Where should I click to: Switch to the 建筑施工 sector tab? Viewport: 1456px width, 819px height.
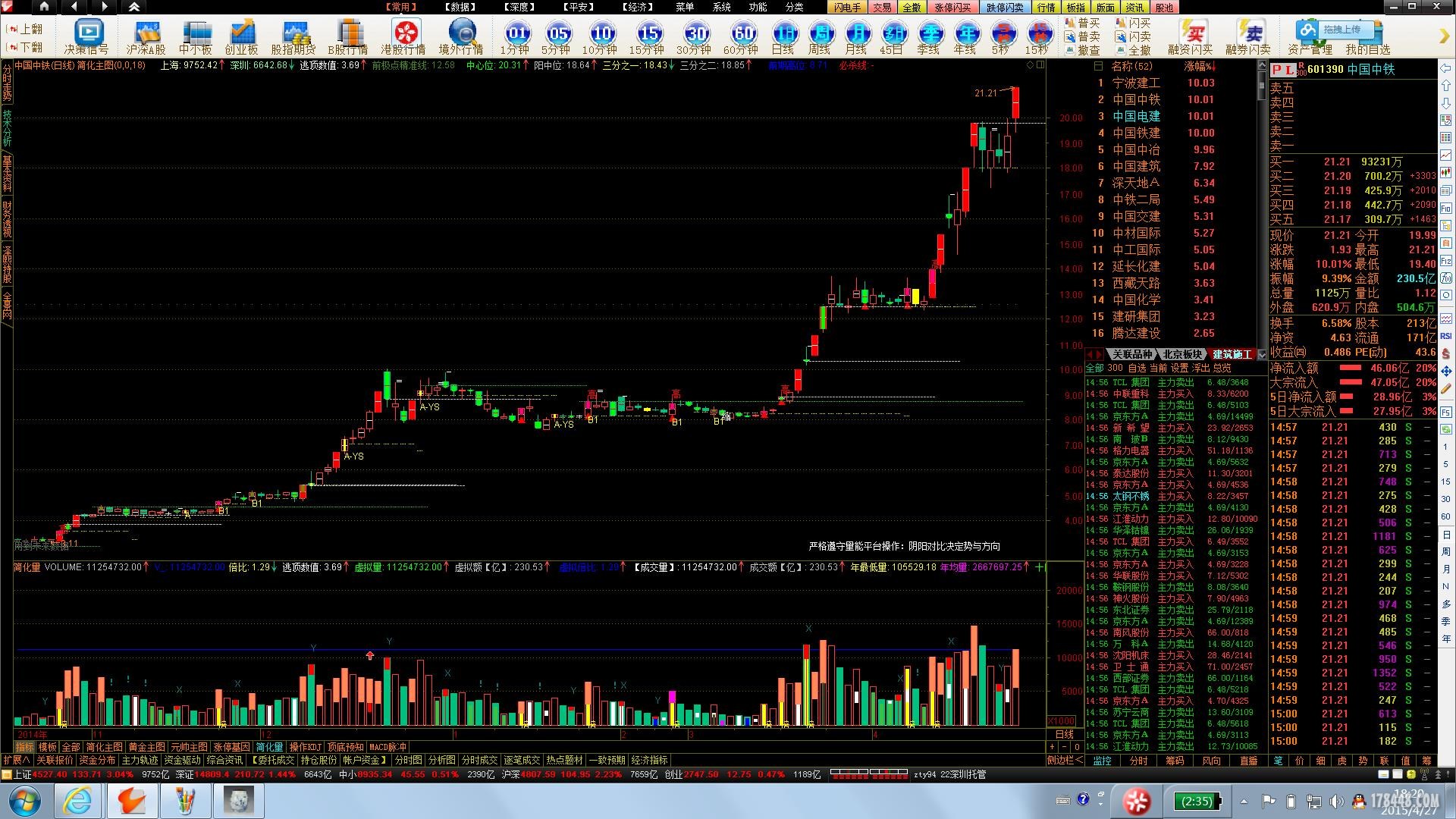(x=1232, y=355)
